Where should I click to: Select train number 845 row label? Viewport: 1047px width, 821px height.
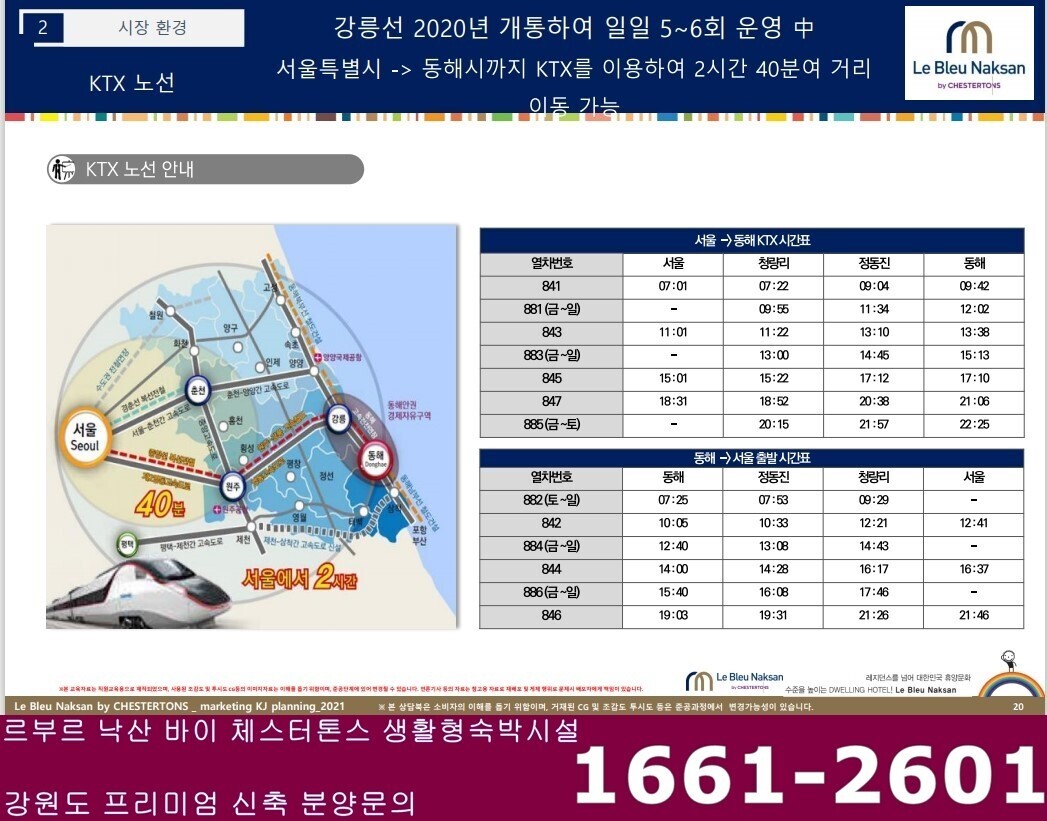coord(552,378)
